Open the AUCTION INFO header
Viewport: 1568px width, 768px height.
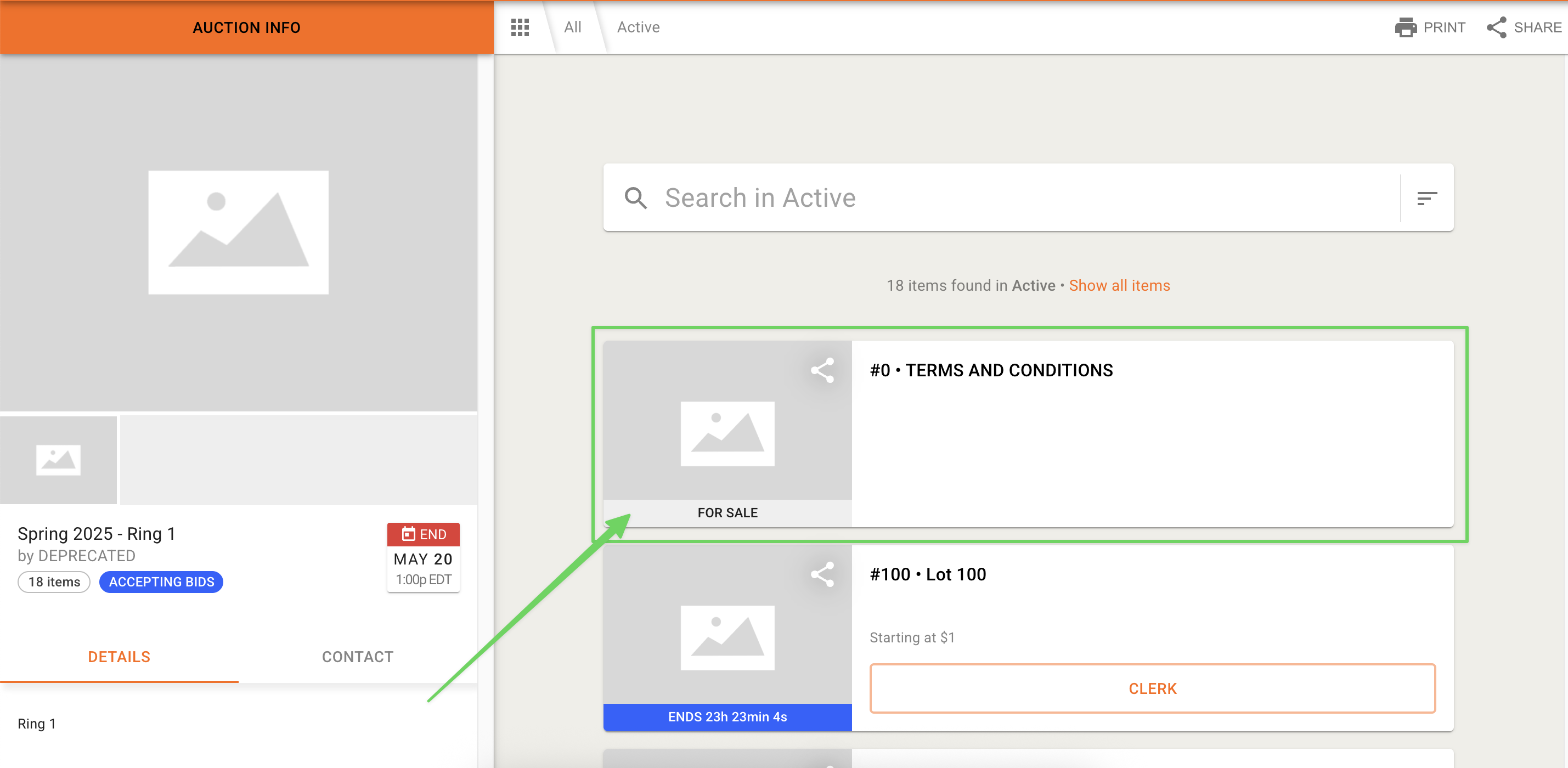[x=246, y=27]
